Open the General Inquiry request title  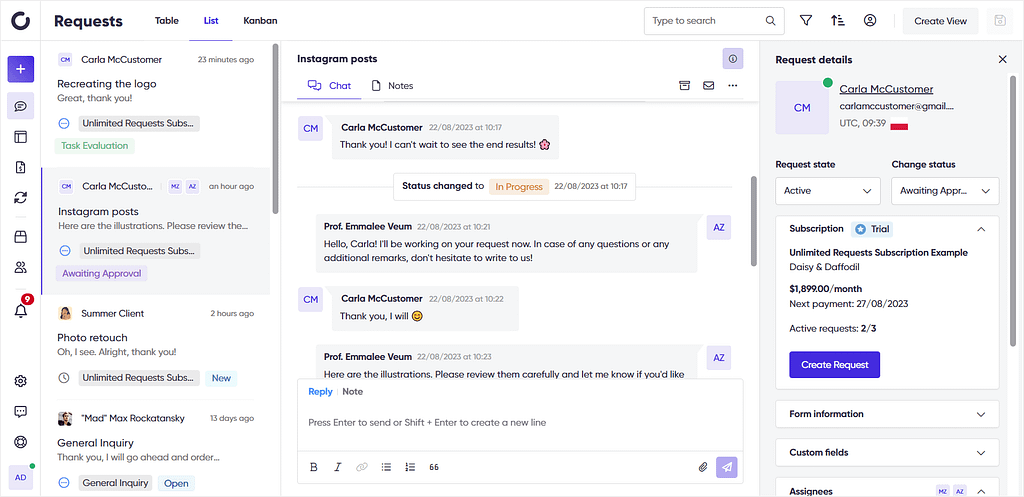[x=95, y=442]
